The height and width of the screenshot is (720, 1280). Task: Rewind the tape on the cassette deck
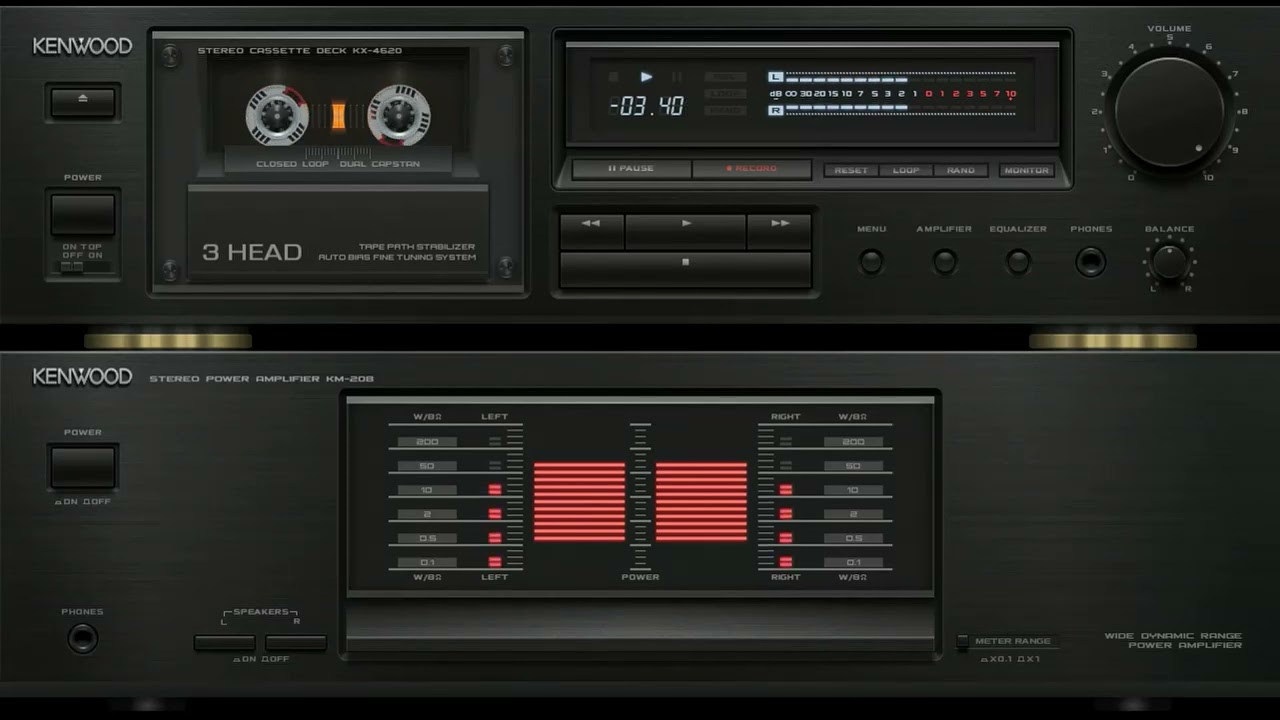592,231
